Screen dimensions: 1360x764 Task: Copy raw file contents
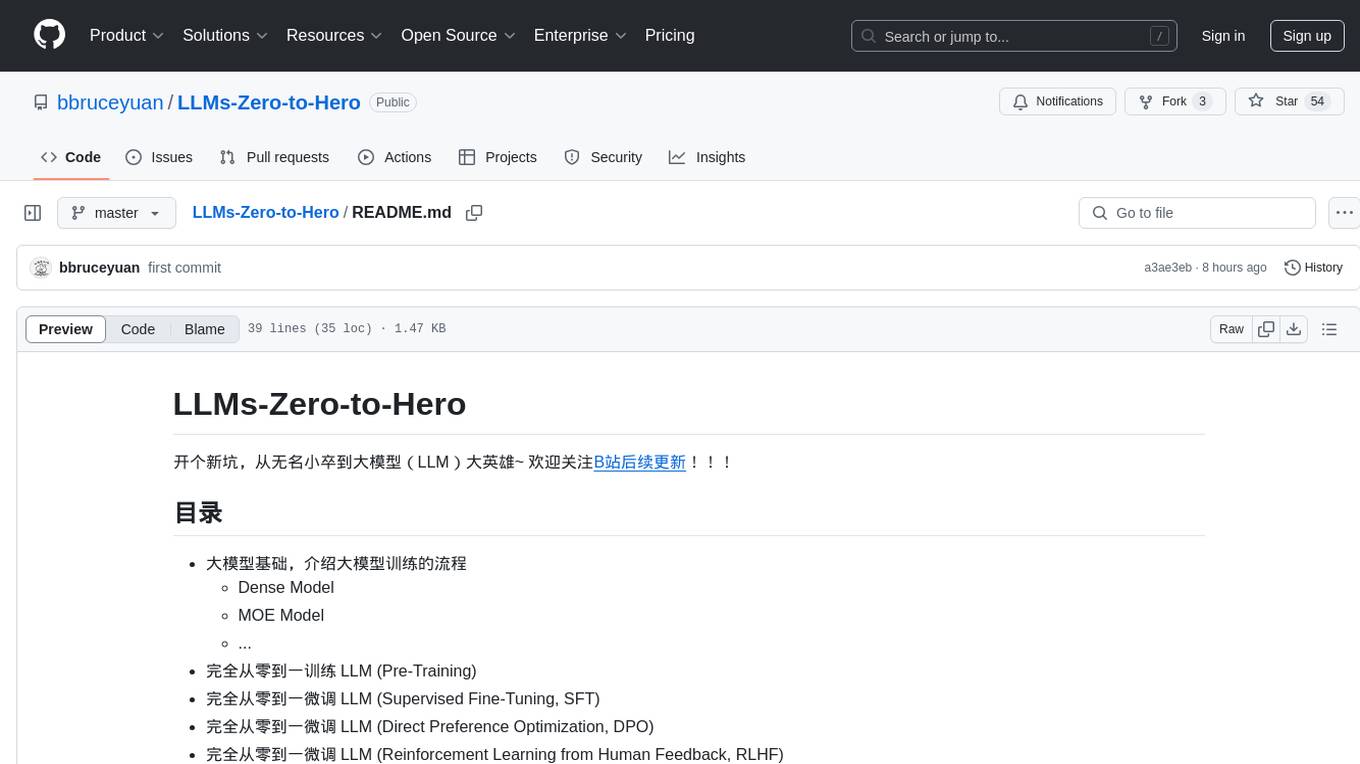click(1266, 329)
